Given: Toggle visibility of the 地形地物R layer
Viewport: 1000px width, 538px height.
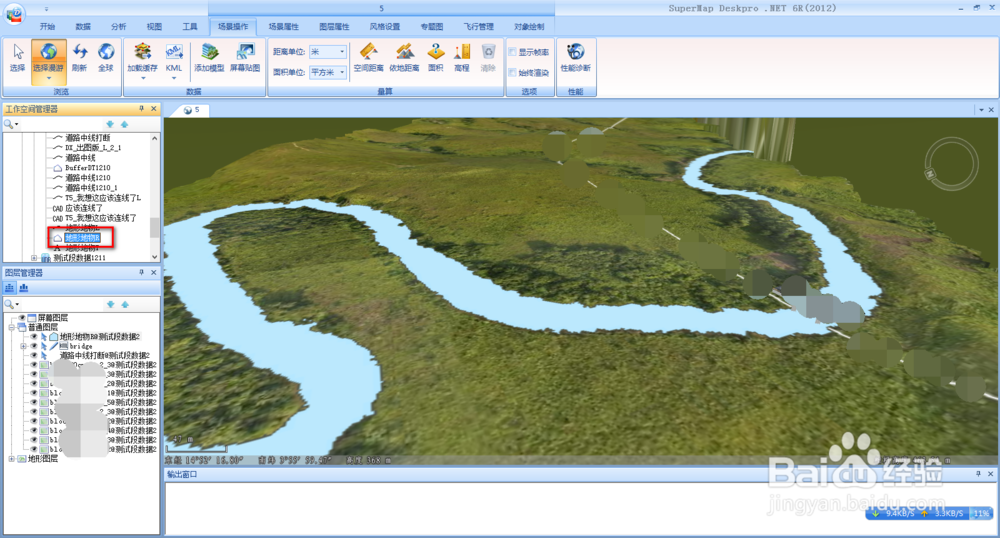Looking at the screenshot, I should click(x=34, y=337).
